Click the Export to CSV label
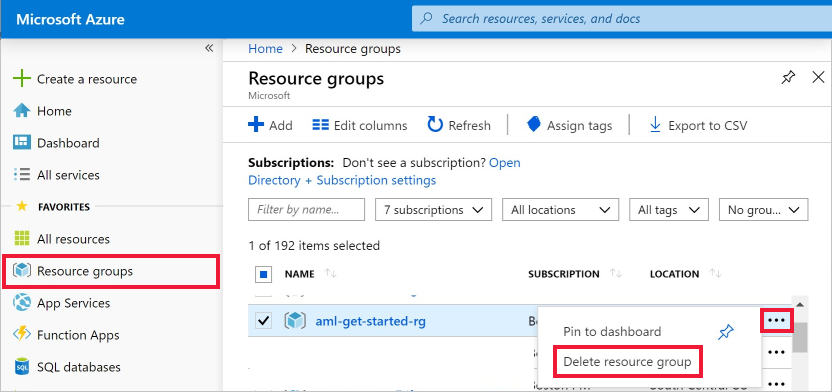The image size is (832, 392). [707, 126]
